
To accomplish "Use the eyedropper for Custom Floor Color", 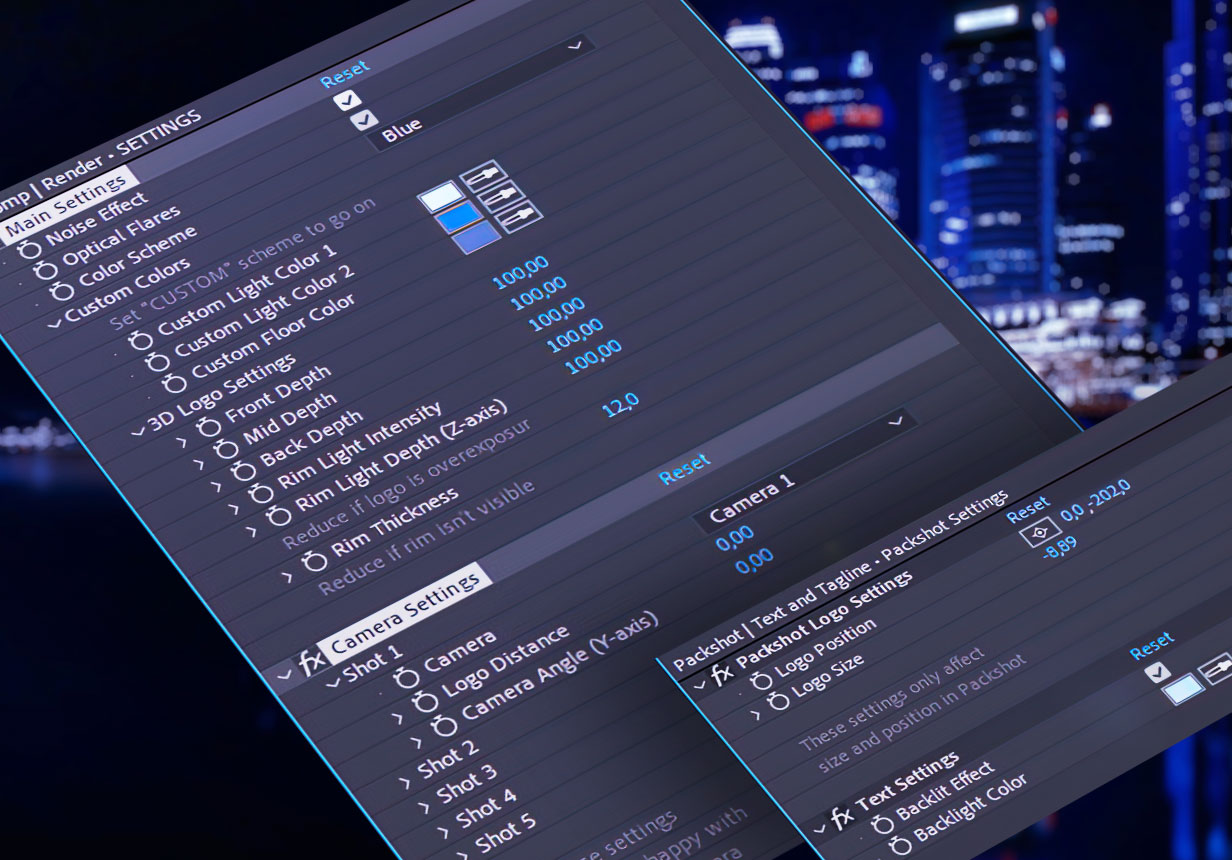I will [519, 217].
